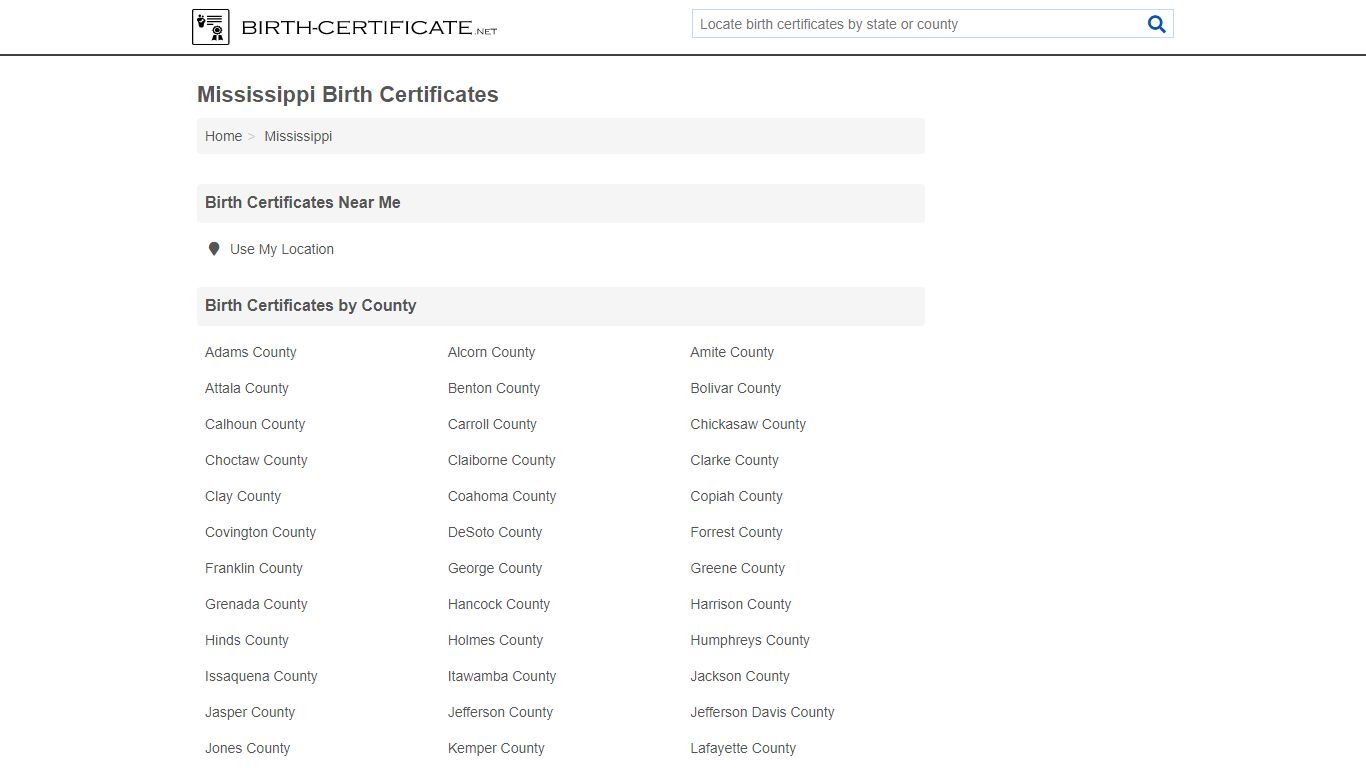Select Jefferson Davis County

762,712
